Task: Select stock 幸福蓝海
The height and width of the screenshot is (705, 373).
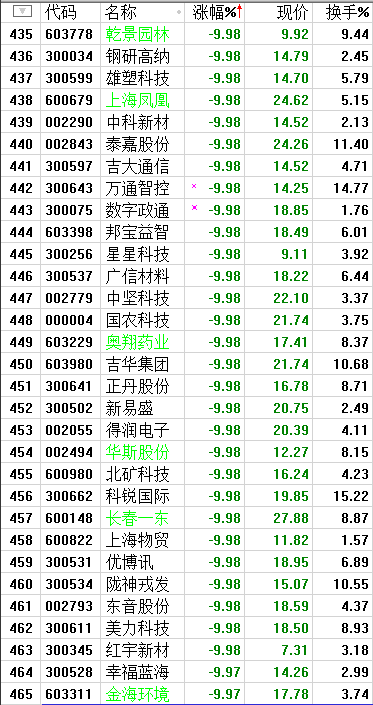Action: tap(138, 673)
